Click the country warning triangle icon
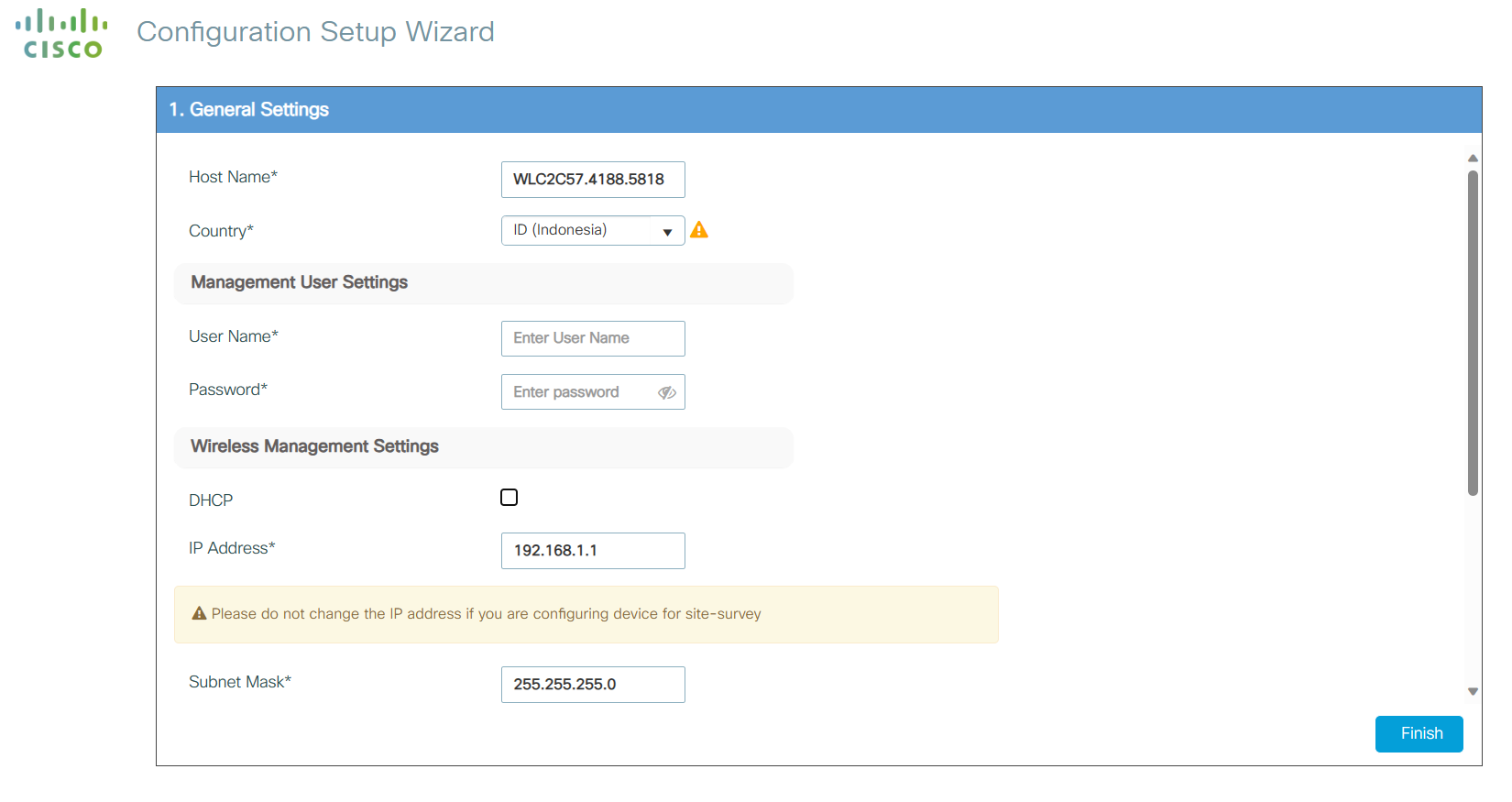1512x802 pixels. click(x=699, y=230)
